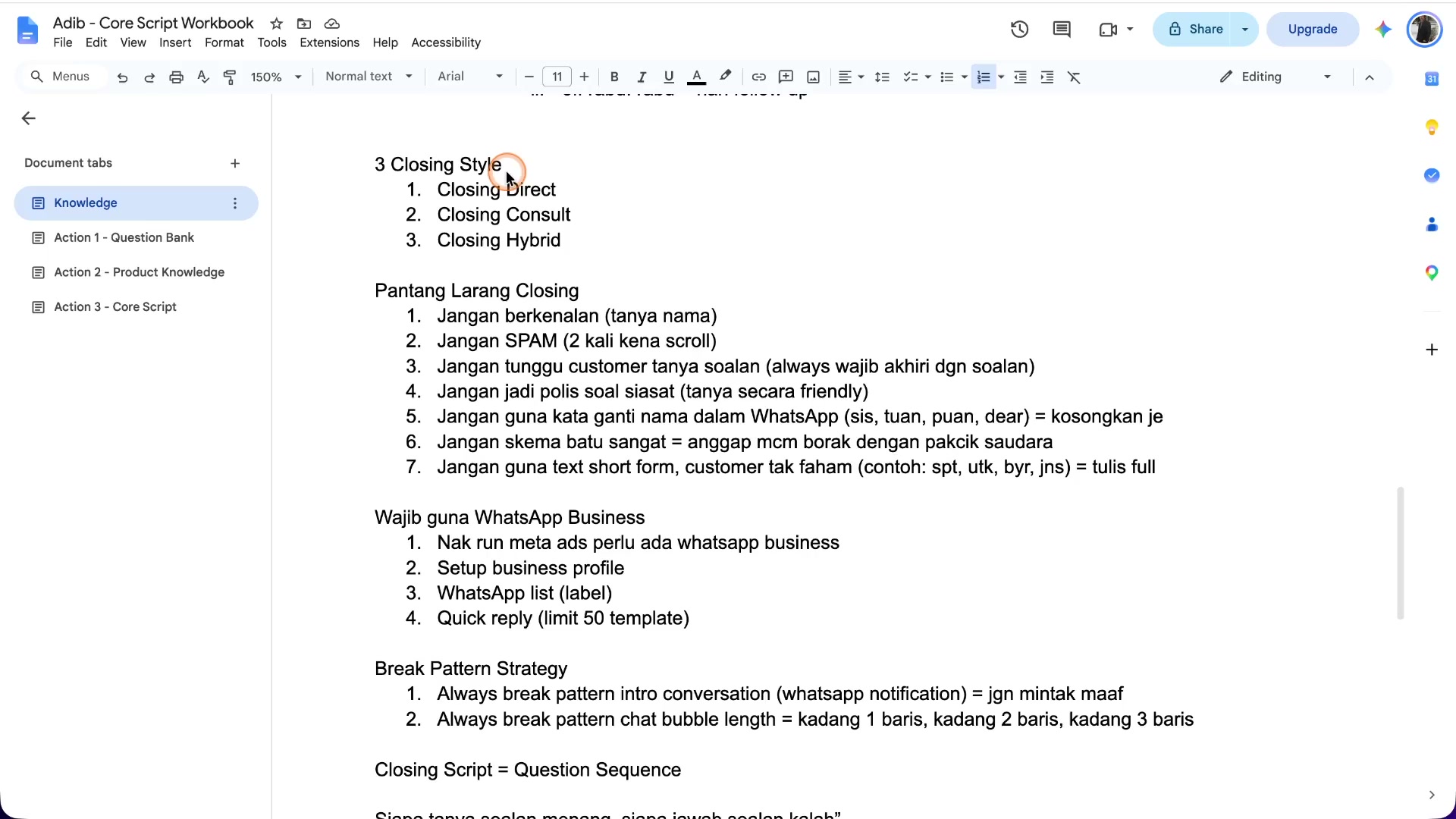Image resolution: width=1456 pixels, height=819 pixels.
Task: Insert a link using link icon
Action: (758, 77)
